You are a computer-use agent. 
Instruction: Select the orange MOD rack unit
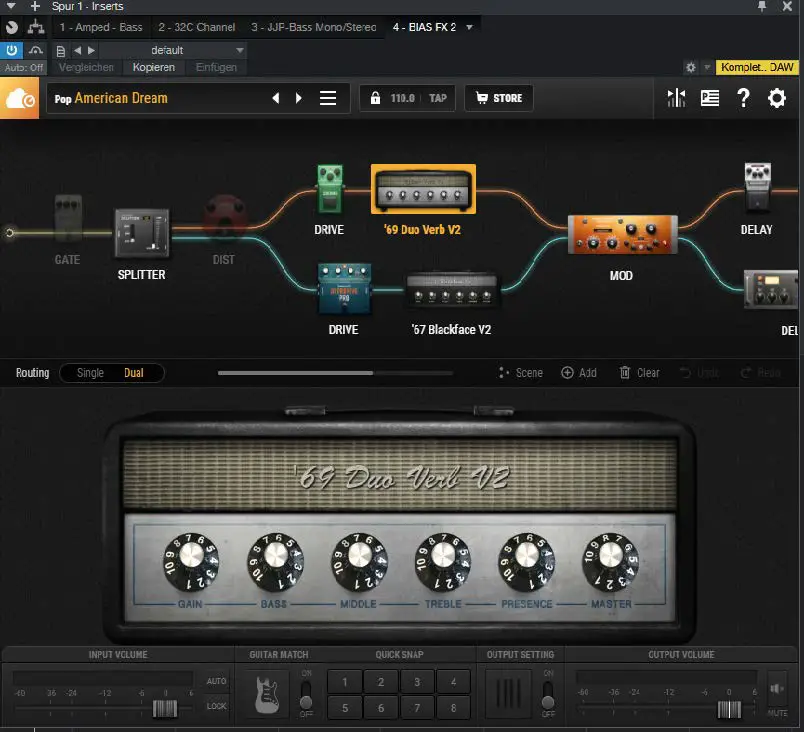click(x=621, y=235)
